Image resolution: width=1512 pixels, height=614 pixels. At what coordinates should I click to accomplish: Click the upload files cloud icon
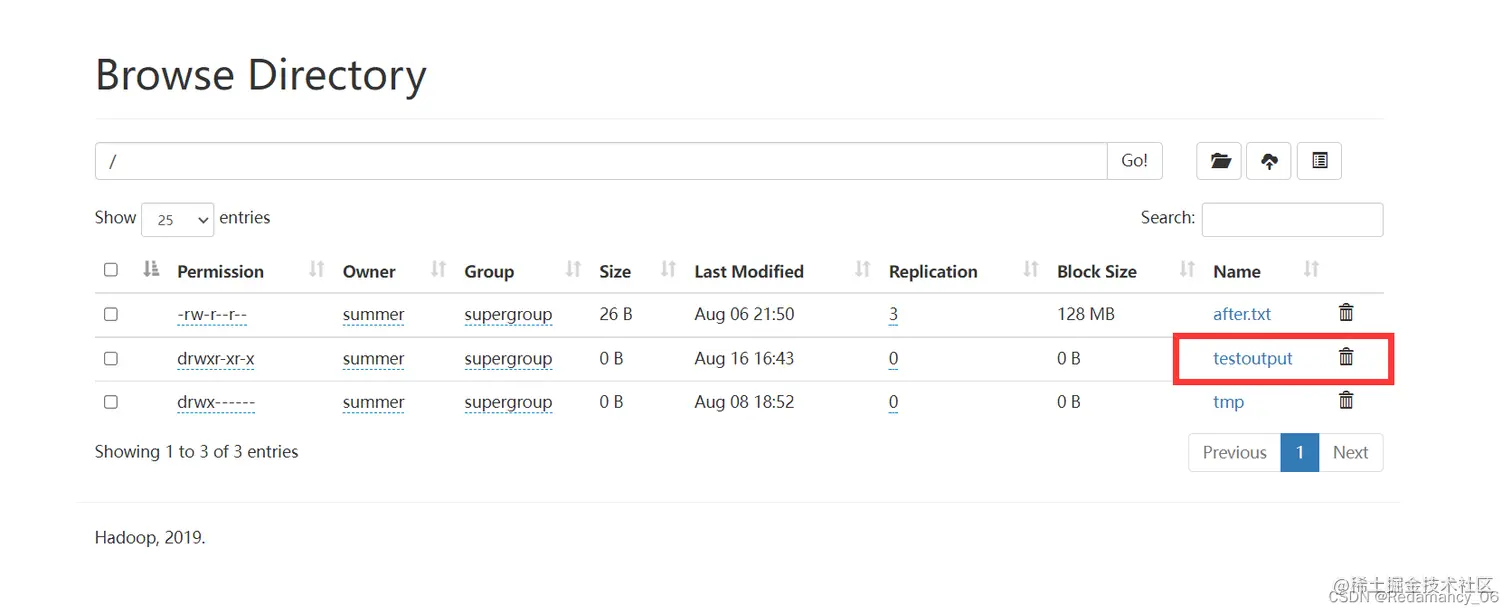click(1269, 161)
